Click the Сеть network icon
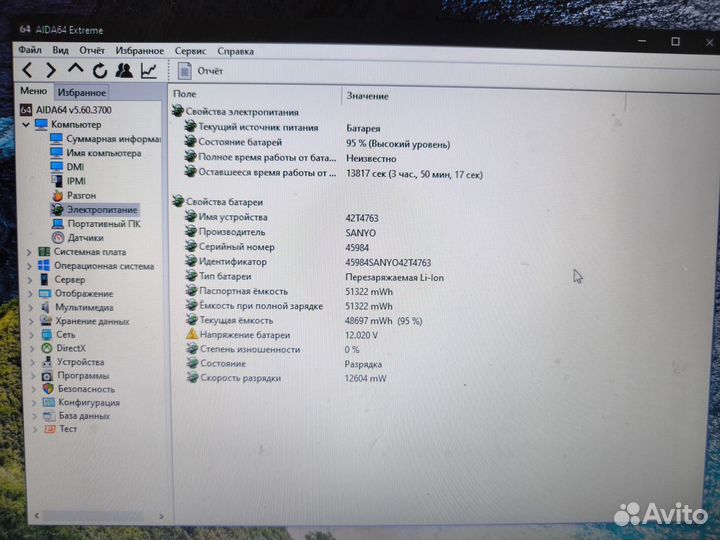 pyautogui.click(x=46, y=334)
